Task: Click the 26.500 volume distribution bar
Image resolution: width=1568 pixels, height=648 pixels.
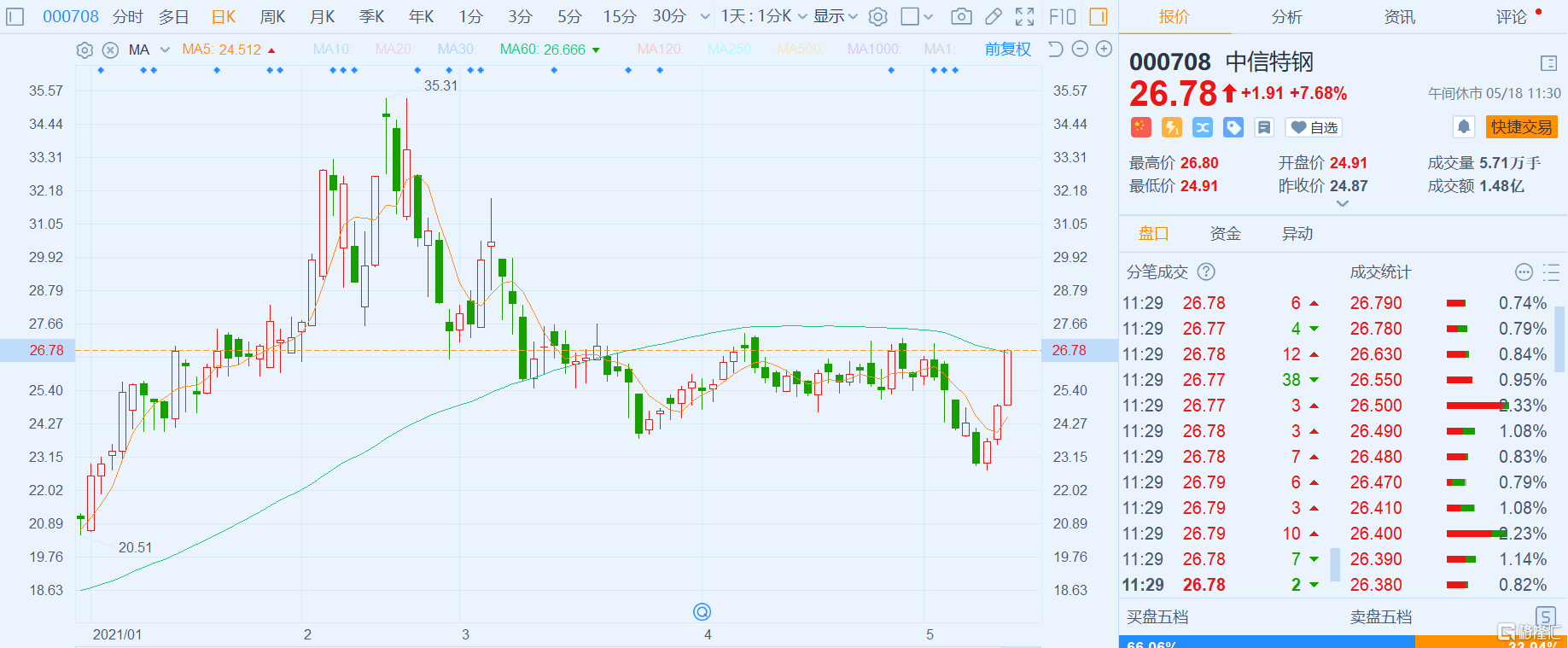Action: click(x=1477, y=406)
